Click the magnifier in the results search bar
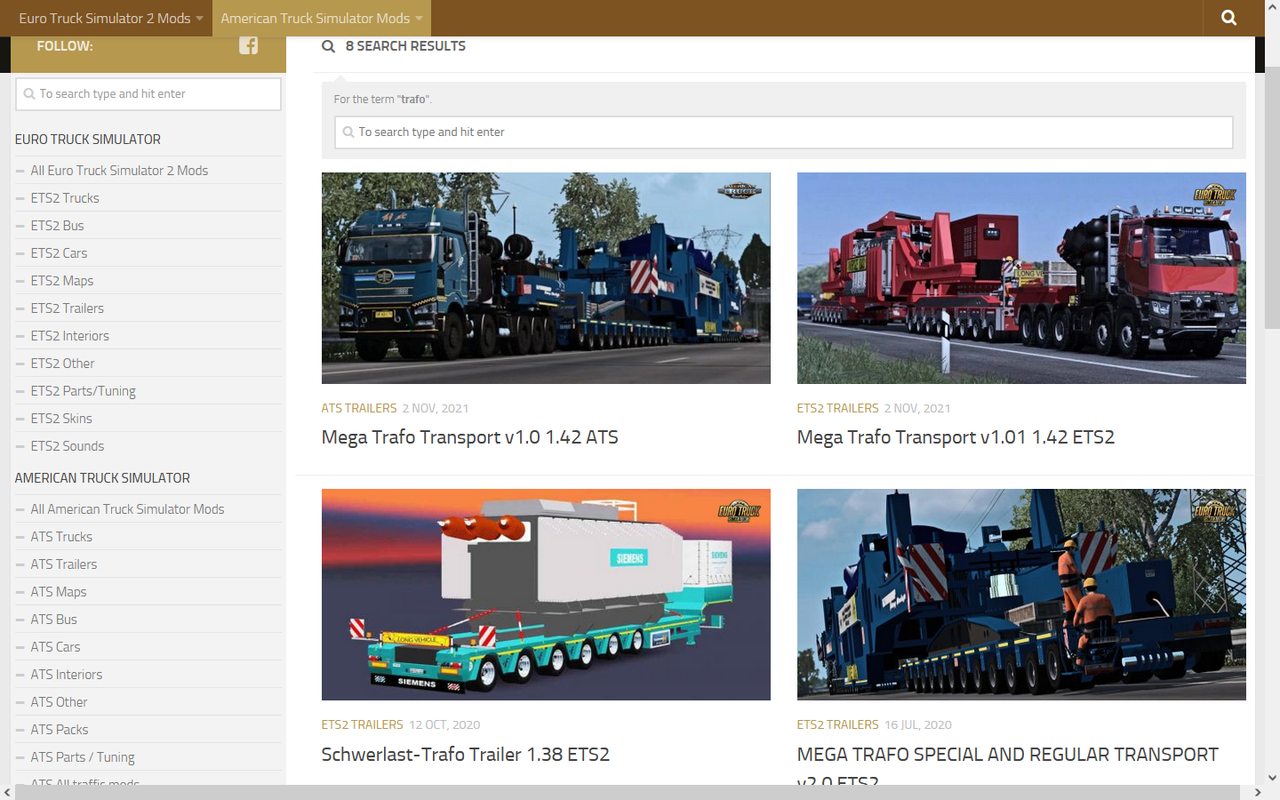This screenshot has height=800, width=1280. 348,131
